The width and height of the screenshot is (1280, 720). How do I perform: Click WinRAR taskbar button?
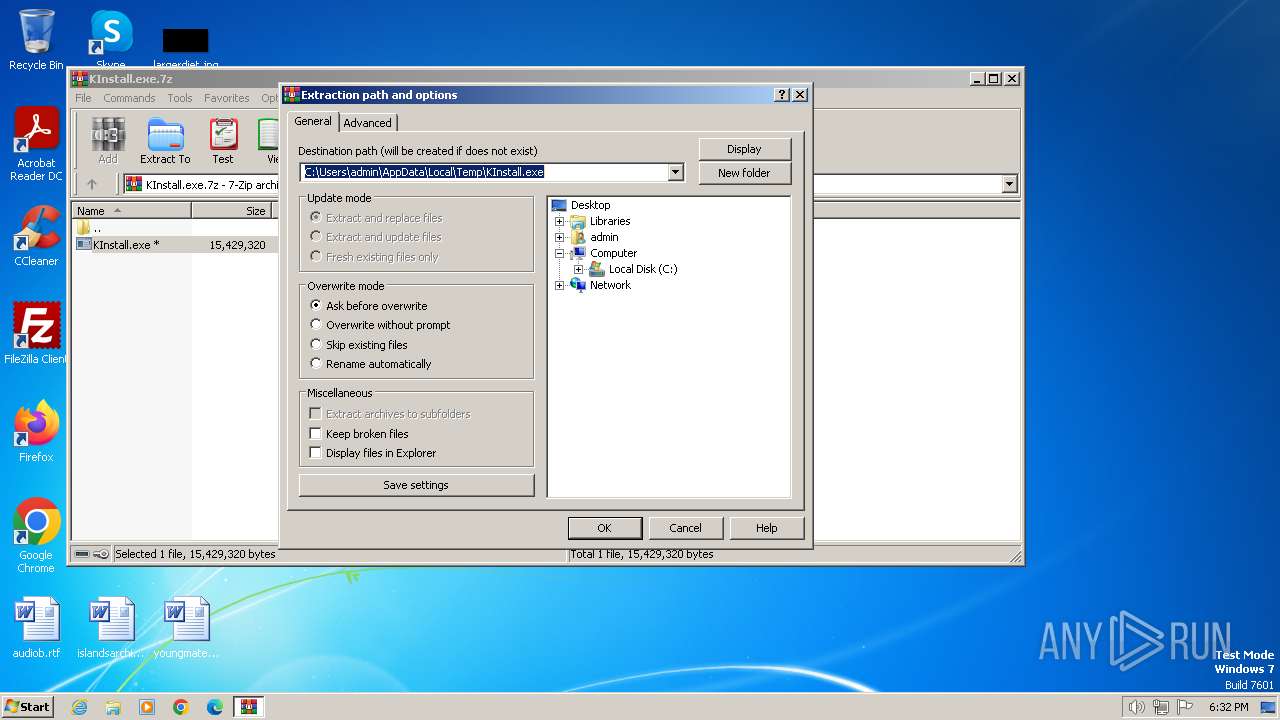point(249,707)
